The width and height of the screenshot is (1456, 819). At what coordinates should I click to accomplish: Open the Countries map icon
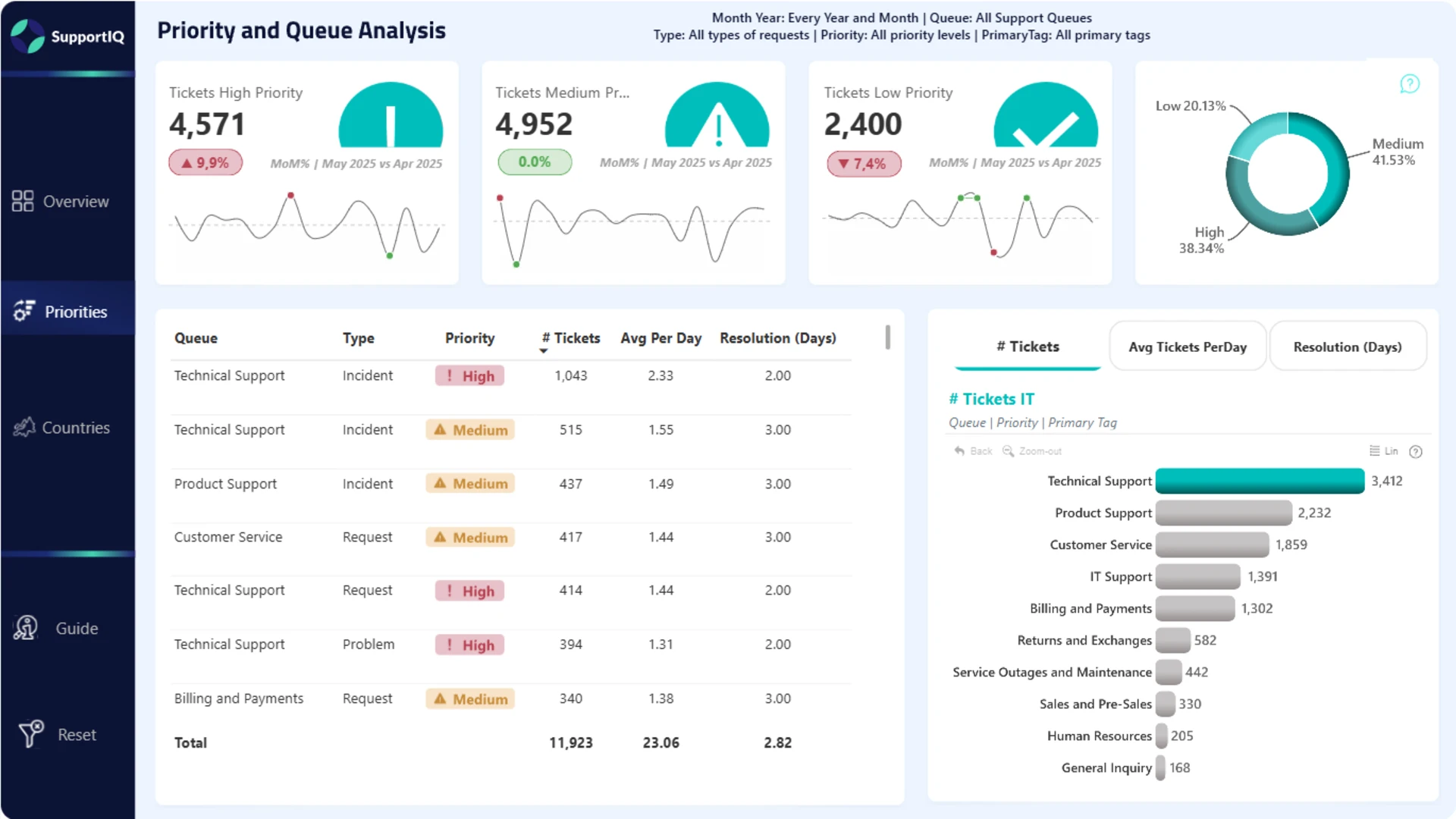click(24, 428)
